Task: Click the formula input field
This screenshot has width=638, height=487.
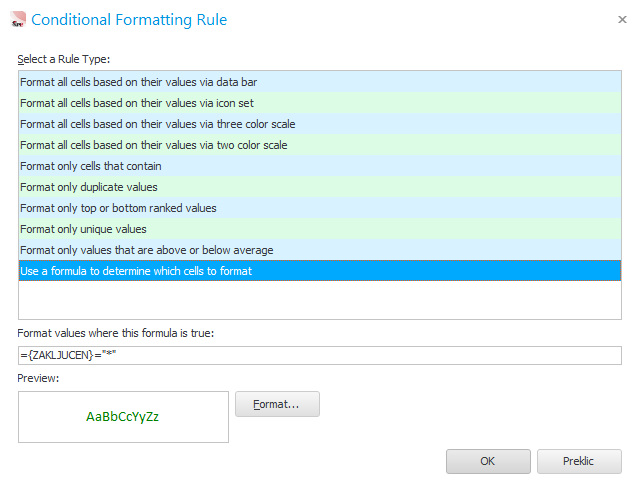Action: (x=319, y=356)
